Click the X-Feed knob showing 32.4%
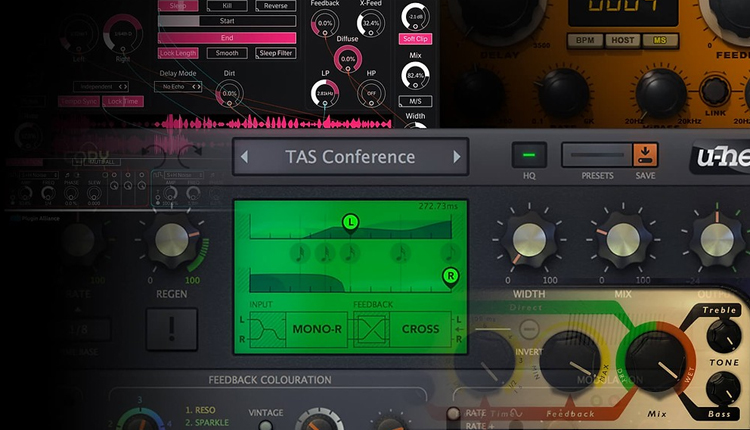Image resolution: width=750 pixels, height=430 pixels. pos(371,23)
